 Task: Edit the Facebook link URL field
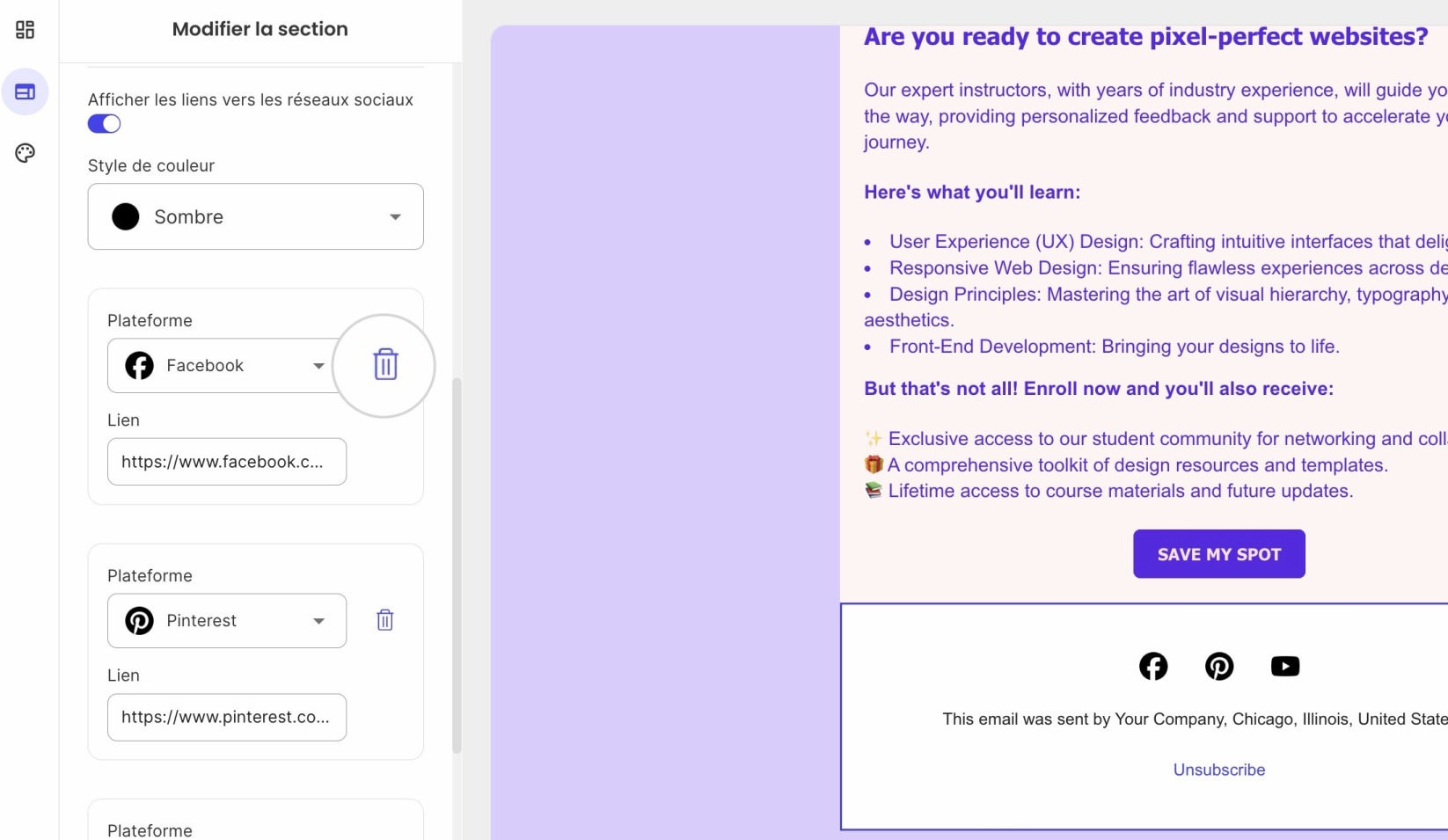[x=227, y=462]
